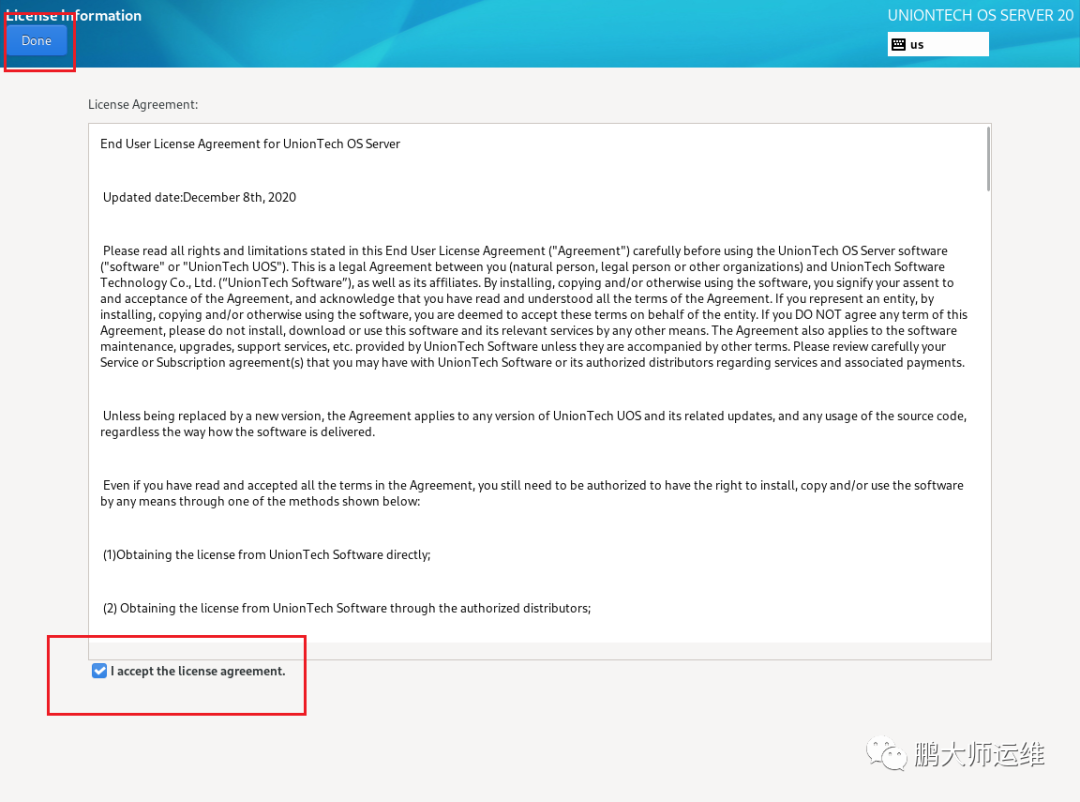
Task: Click the paragraph starting 'Unless being replaced'
Action: pos(534,424)
